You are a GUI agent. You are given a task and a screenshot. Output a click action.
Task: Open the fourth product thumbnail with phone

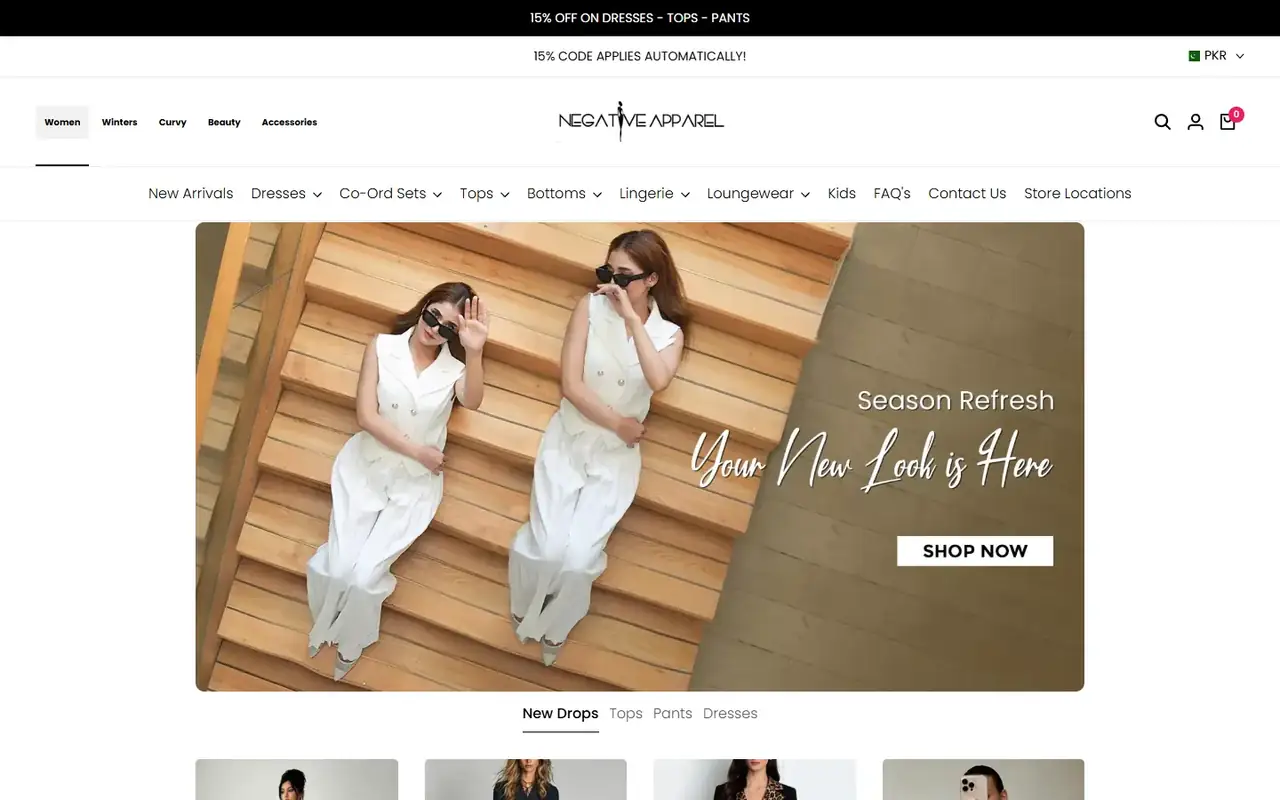[x=983, y=779]
